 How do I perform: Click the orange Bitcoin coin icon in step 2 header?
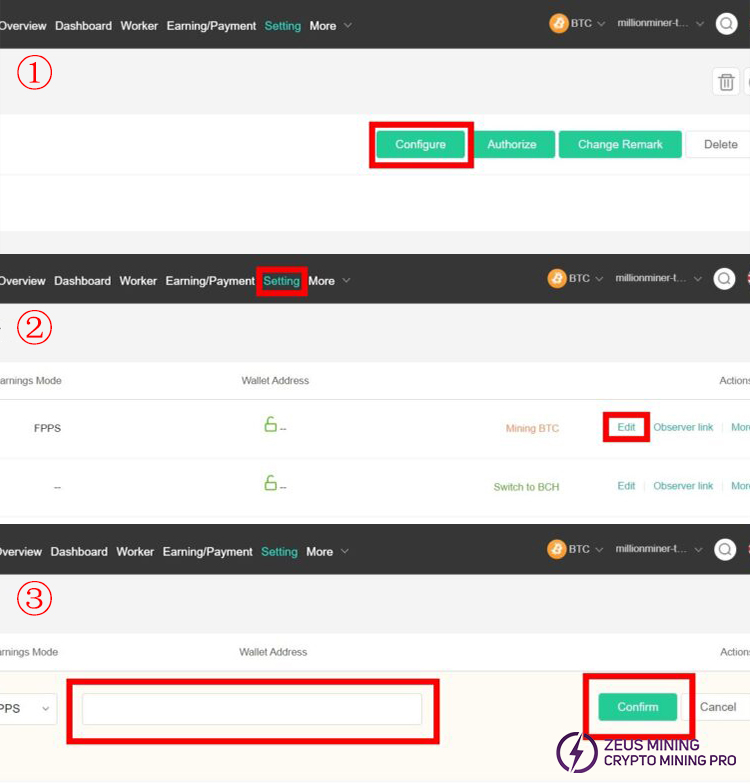click(557, 279)
